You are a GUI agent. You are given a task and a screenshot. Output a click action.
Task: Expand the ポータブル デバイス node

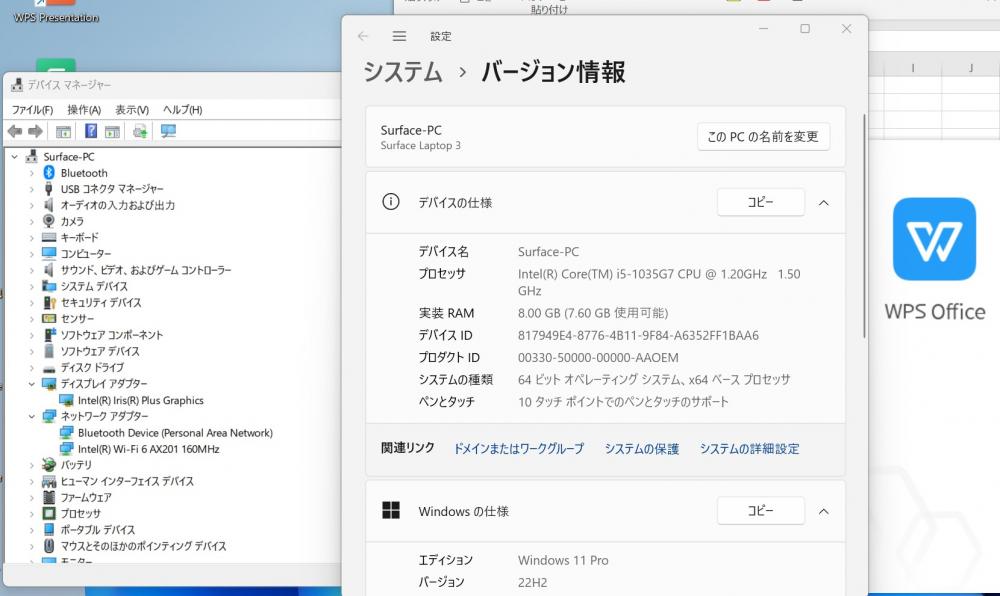pos(31,530)
